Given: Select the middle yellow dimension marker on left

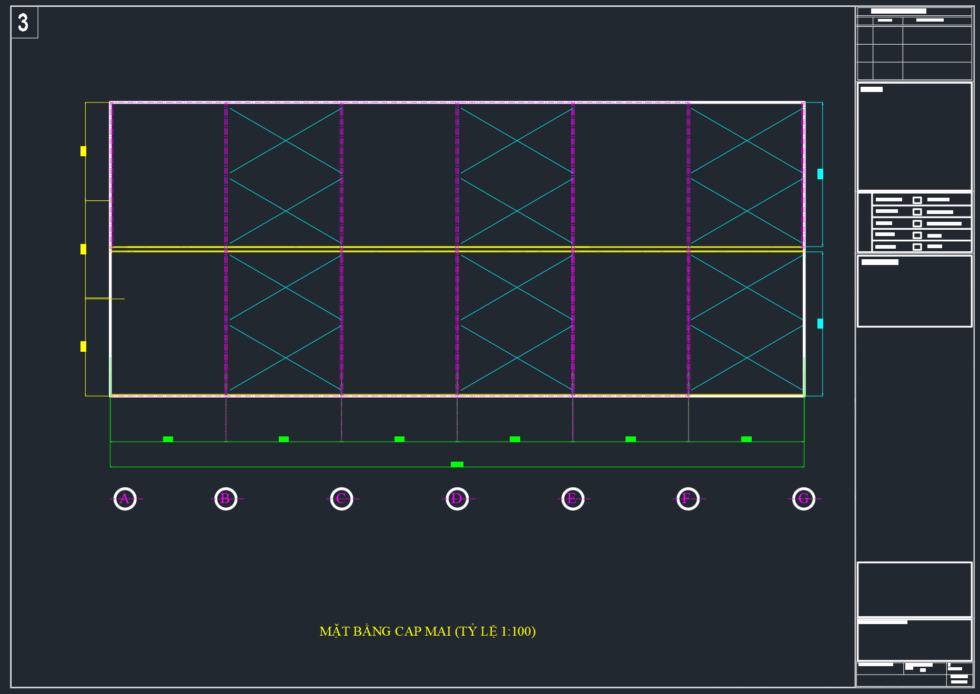Looking at the screenshot, I should [x=83, y=249].
